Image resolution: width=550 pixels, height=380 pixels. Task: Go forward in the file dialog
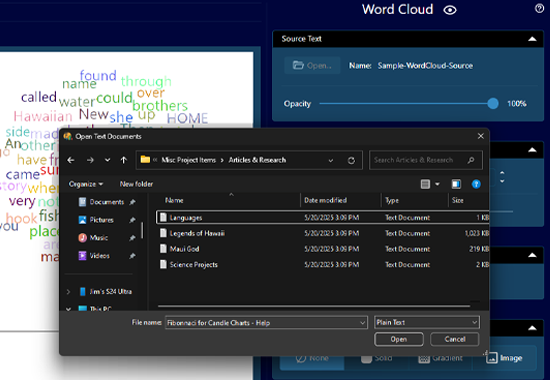point(90,160)
